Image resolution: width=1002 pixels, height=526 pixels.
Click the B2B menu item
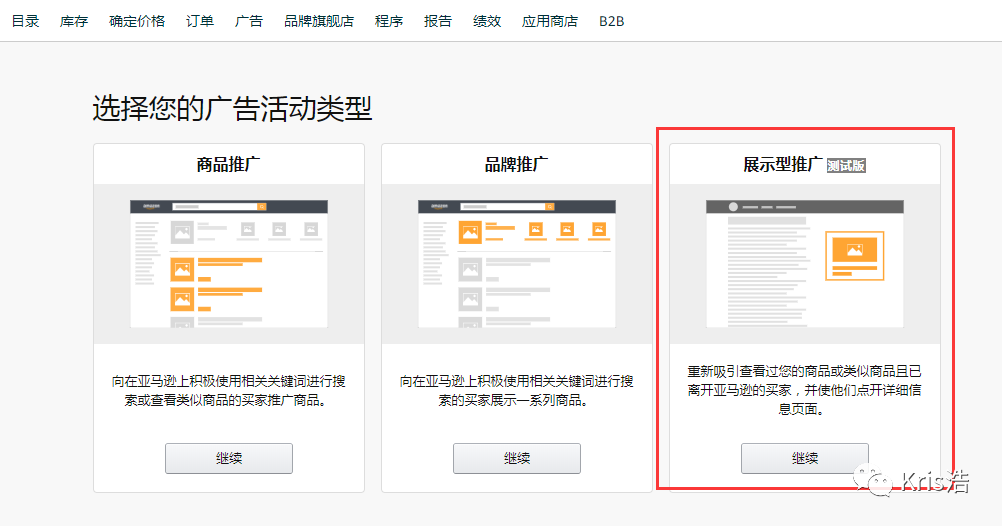pos(612,21)
